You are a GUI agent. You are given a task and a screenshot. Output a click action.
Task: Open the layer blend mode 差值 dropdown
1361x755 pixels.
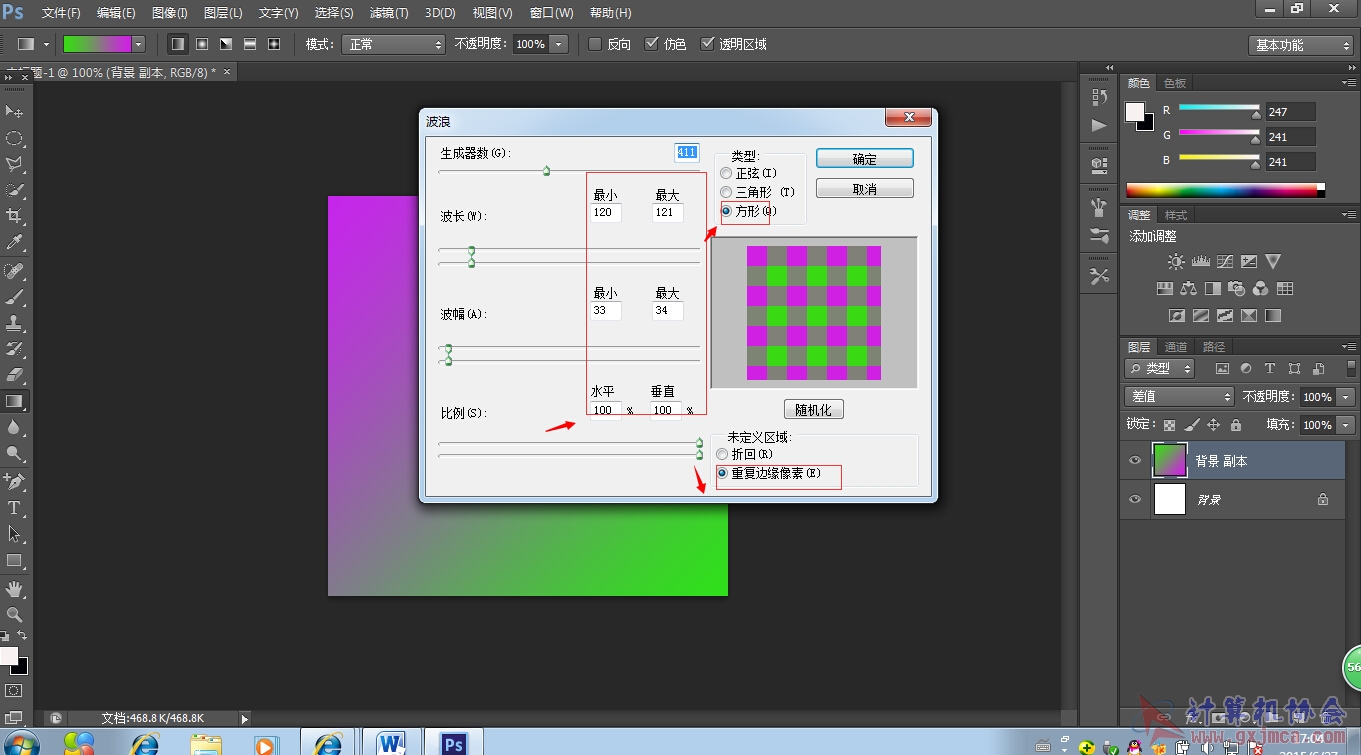pyautogui.click(x=1180, y=397)
